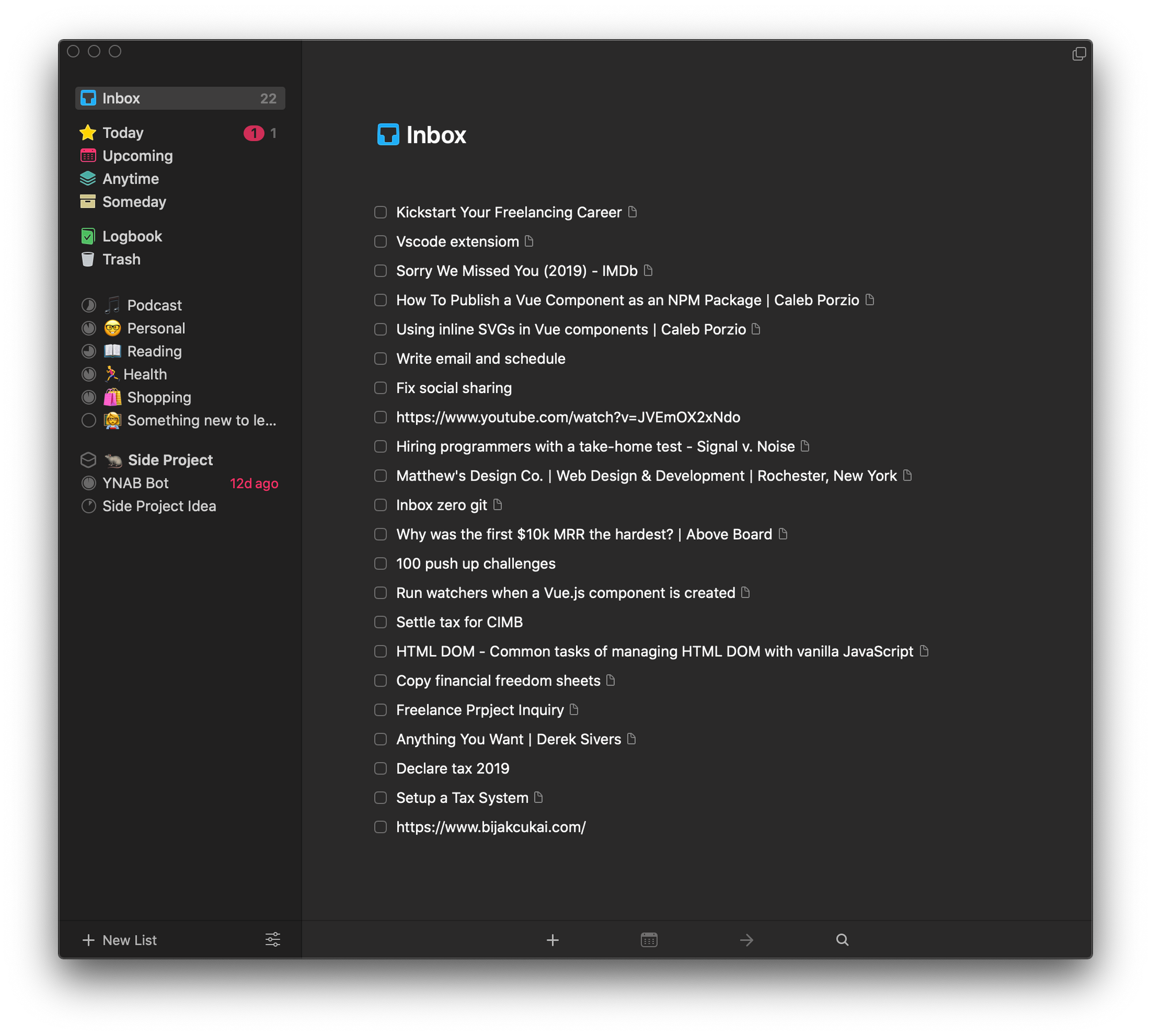
Task: Mark '100 push up challenges' as done
Action: [380, 563]
